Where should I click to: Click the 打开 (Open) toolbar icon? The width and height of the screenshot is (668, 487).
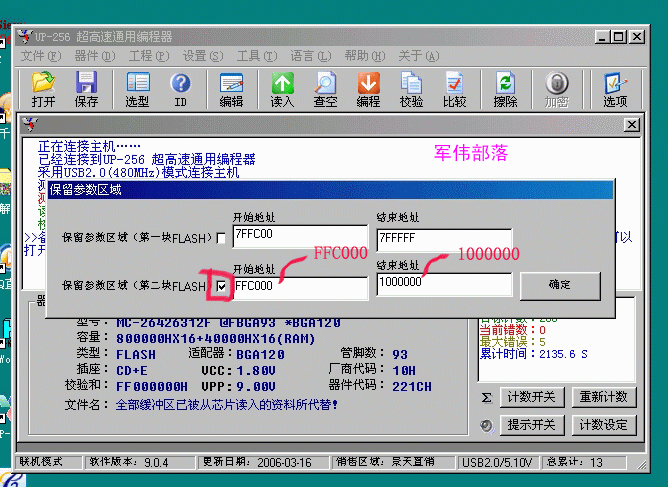point(43,89)
